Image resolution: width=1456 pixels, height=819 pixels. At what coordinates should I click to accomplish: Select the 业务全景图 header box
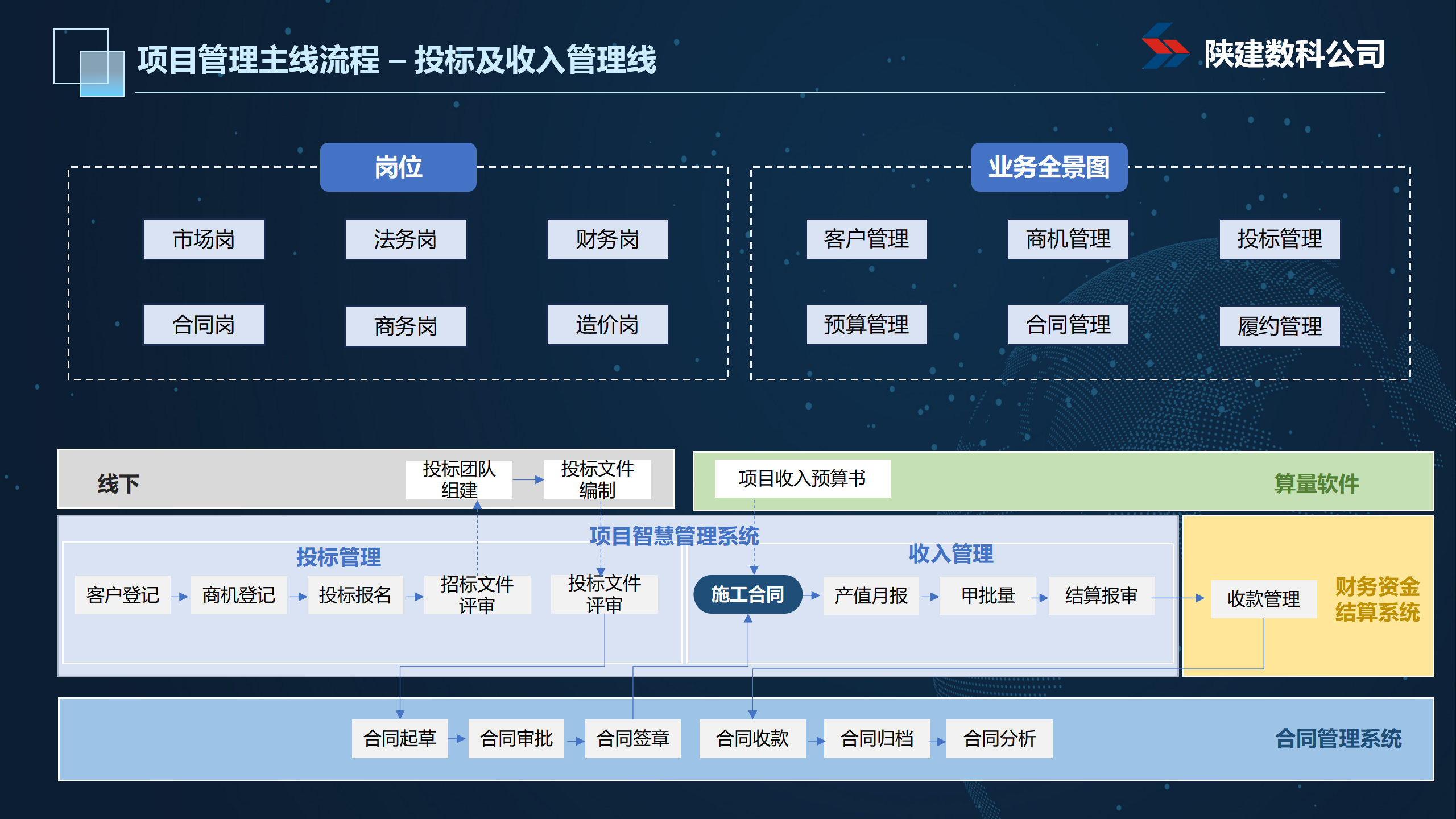coord(1049,167)
